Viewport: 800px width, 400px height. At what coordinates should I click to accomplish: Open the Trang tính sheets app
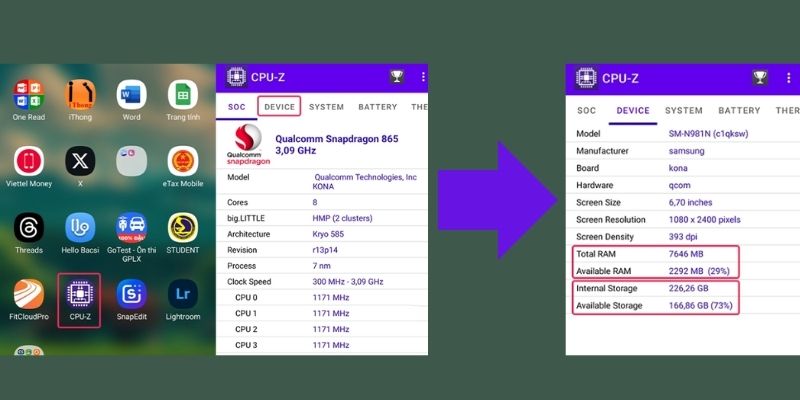tap(183, 95)
